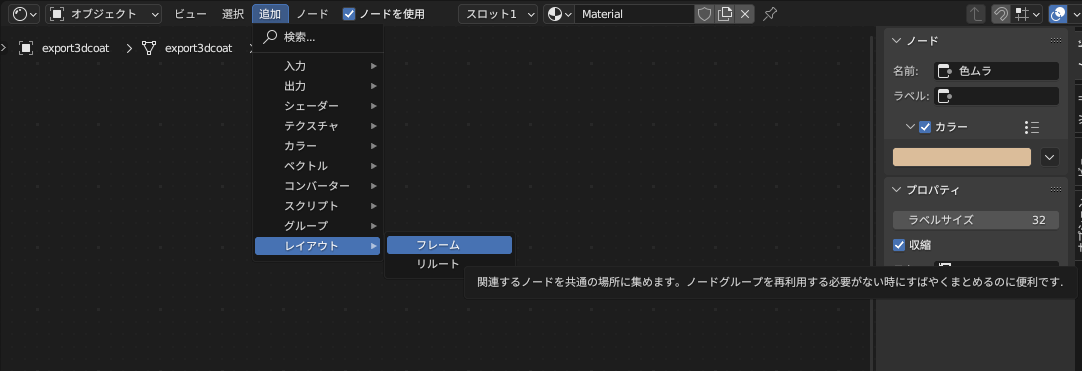Image resolution: width=1082 pixels, height=371 pixels.
Task: Toggle the ノードを使用 checkbox
Action: [x=349, y=14]
